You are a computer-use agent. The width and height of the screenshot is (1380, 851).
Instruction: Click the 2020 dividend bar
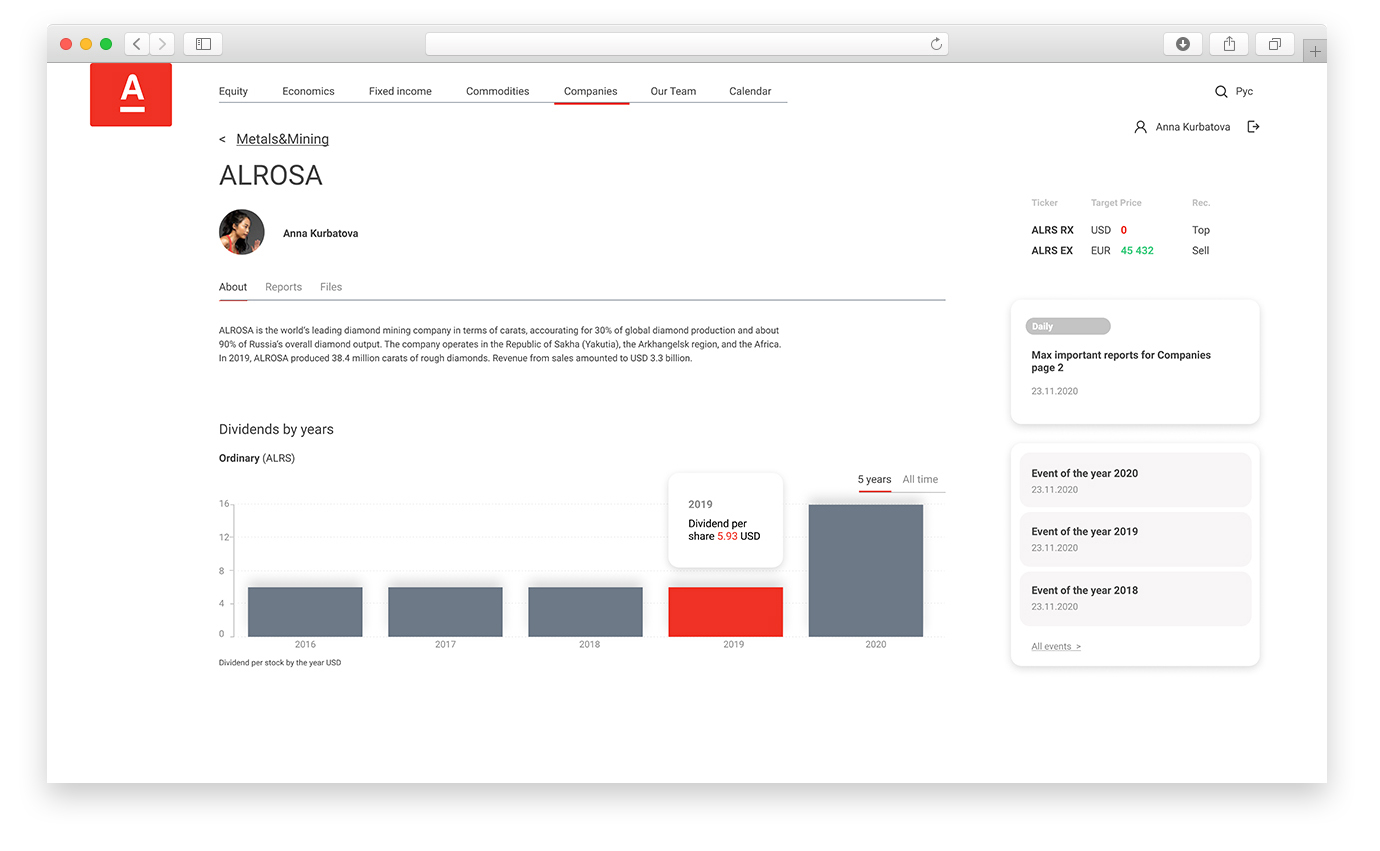pos(865,570)
